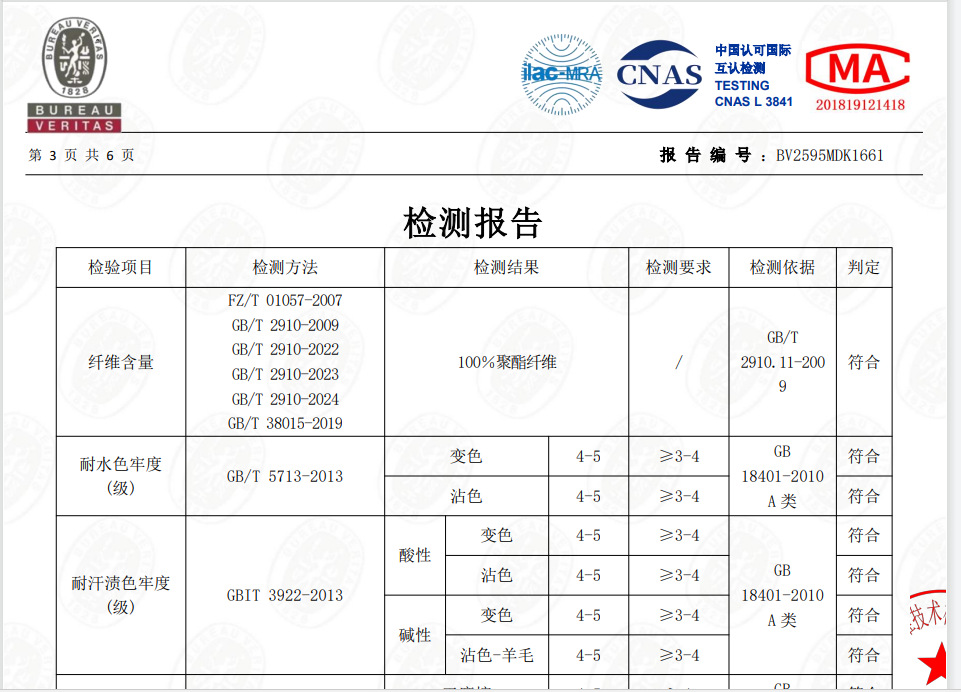The height and width of the screenshot is (692, 961).
Task: Click '符合' verdict for 碱性 变色
Action: pos(864,615)
